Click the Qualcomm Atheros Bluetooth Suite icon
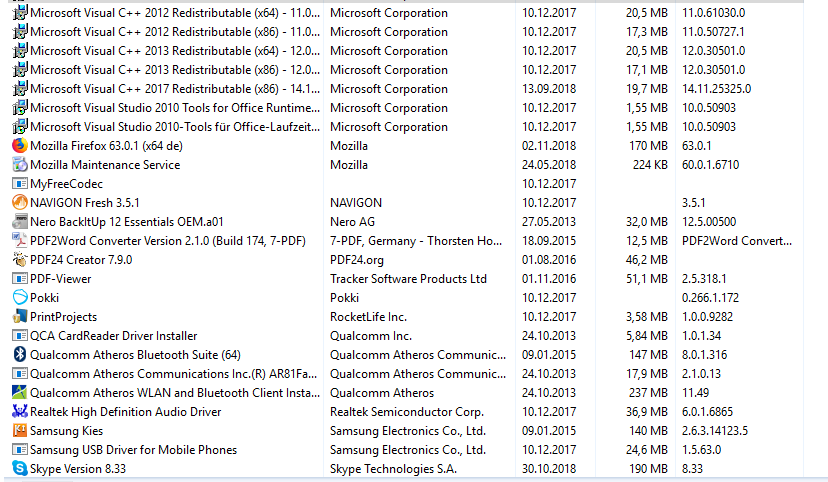828x482 pixels. tap(20, 355)
